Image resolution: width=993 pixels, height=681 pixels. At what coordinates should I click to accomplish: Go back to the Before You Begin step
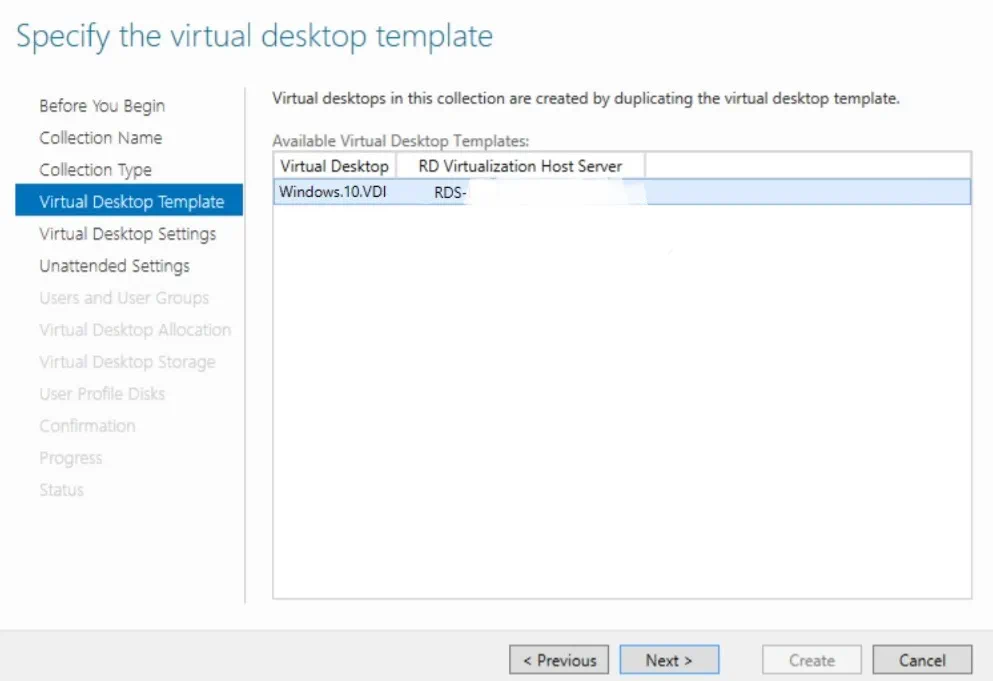pos(103,105)
